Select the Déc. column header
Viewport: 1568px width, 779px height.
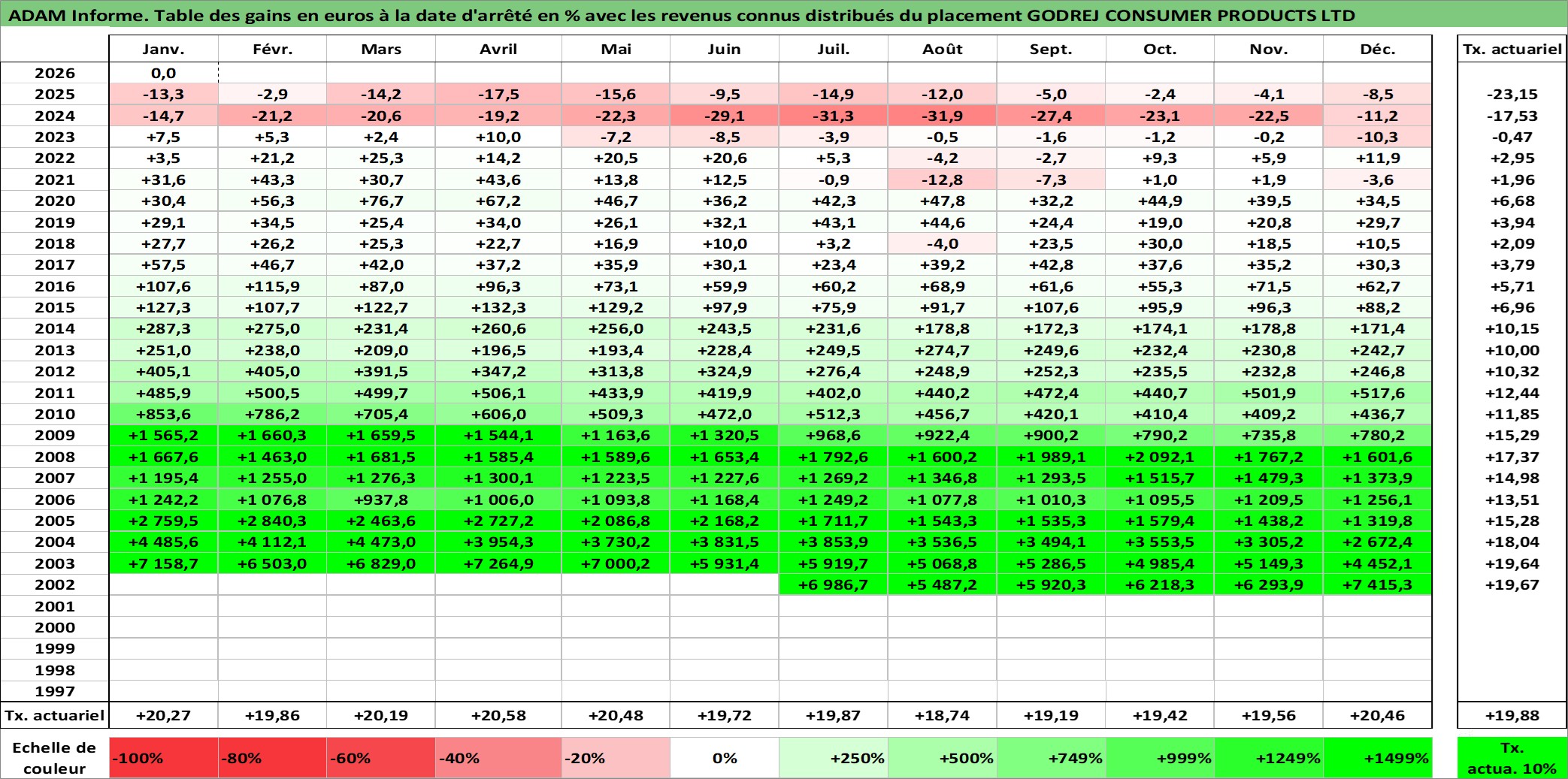point(1378,49)
